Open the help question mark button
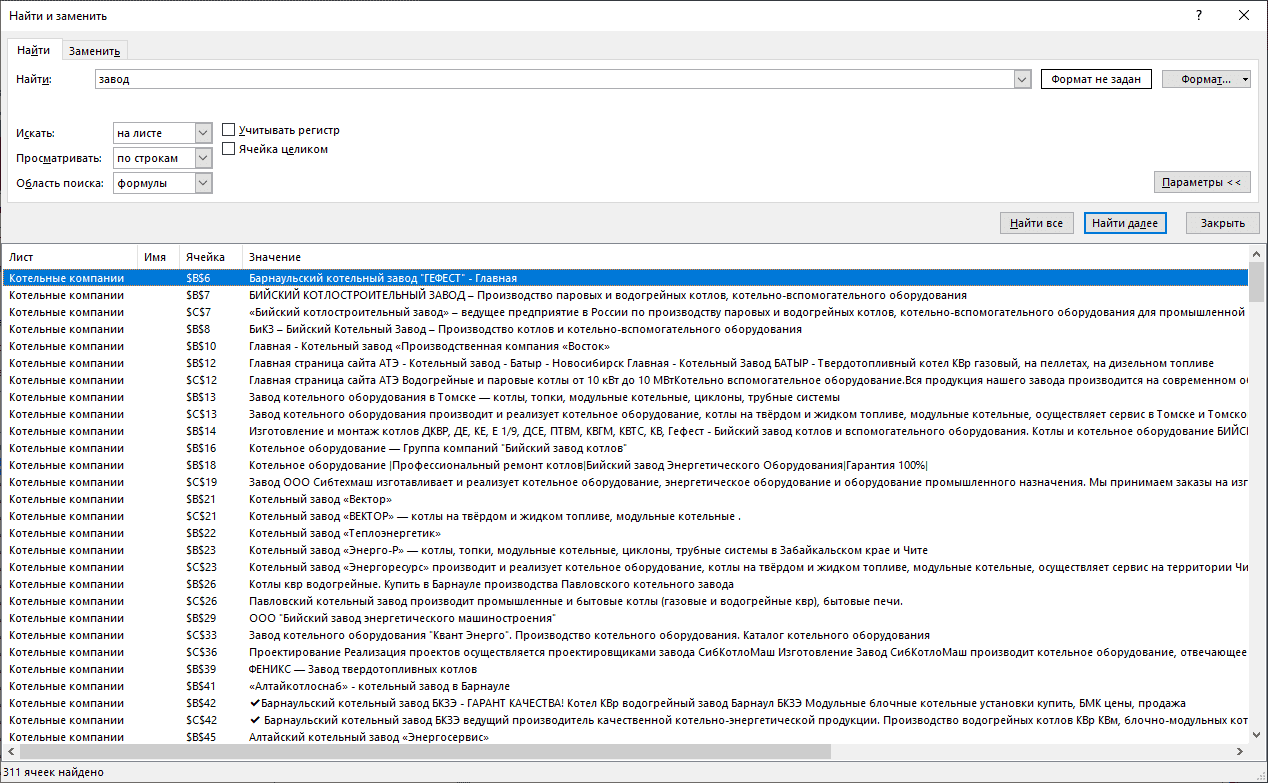This screenshot has width=1268, height=783. point(1198,16)
